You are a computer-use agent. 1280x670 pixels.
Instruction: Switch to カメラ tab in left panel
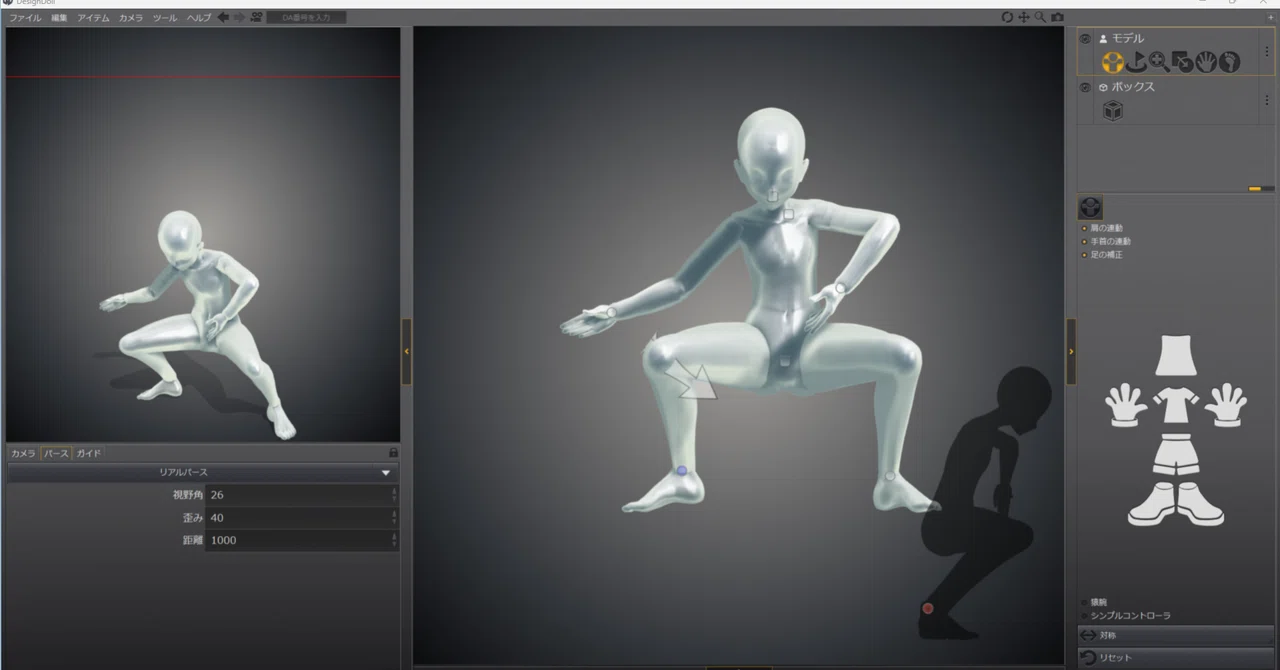23,454
